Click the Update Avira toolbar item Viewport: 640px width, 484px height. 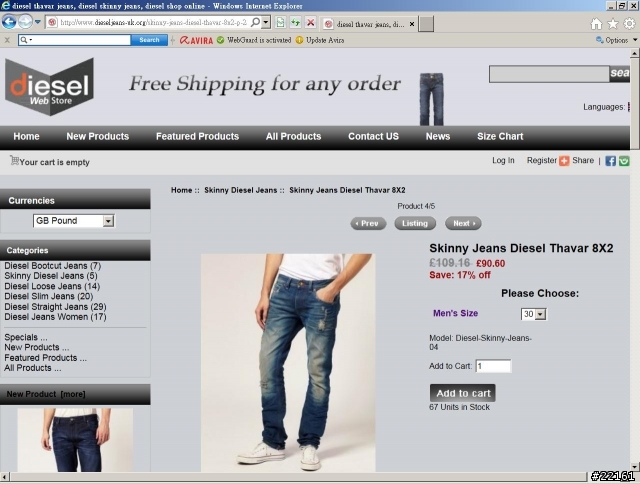point(320,40)
